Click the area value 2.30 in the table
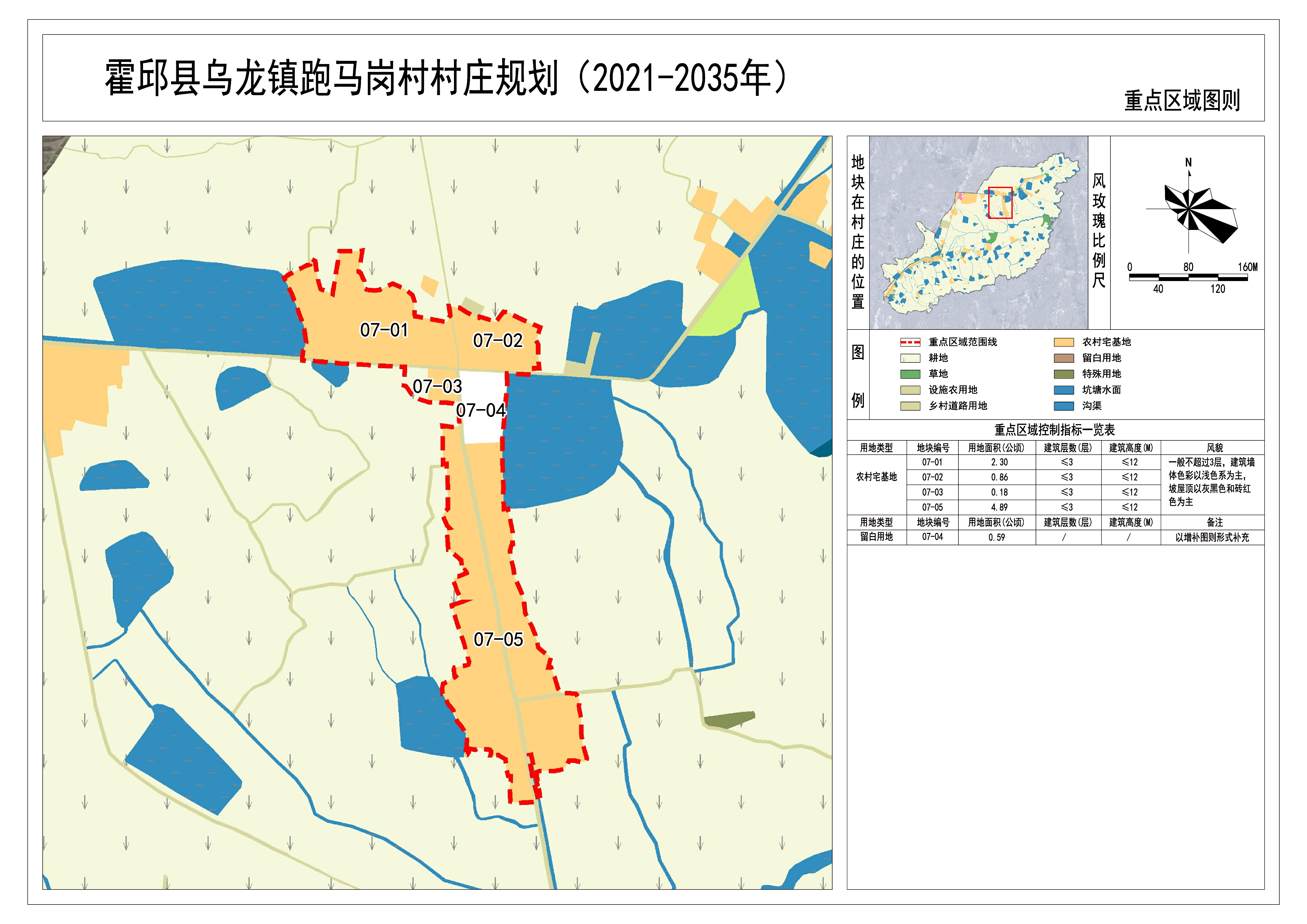Viewport: 1307px width, 924px height. pos(999,463)
